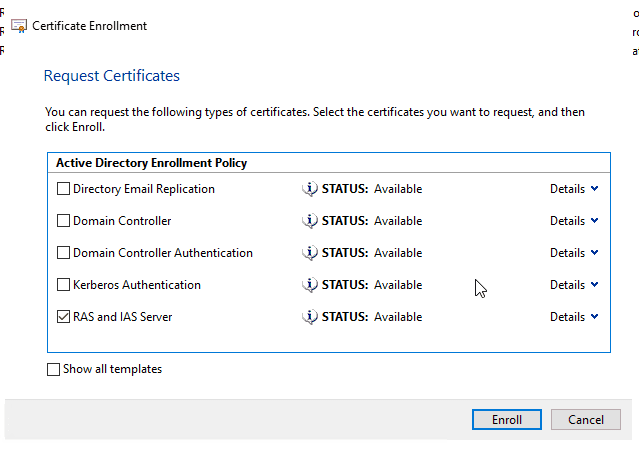Expand Details for Kerberos Authentication
The height and width of the screenshot is (451, 639).
574,284
